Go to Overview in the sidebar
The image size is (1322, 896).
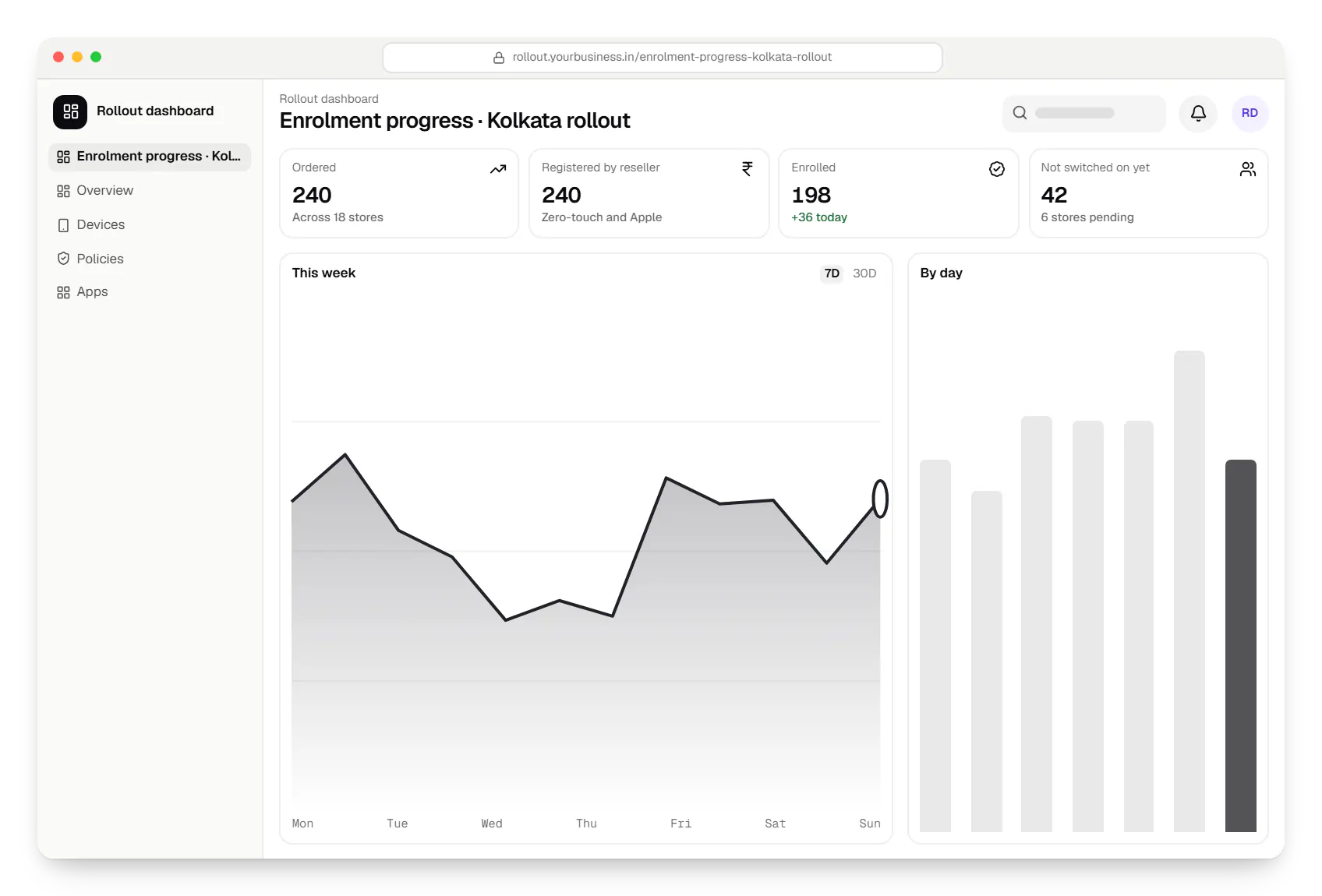tap(150, 191)
